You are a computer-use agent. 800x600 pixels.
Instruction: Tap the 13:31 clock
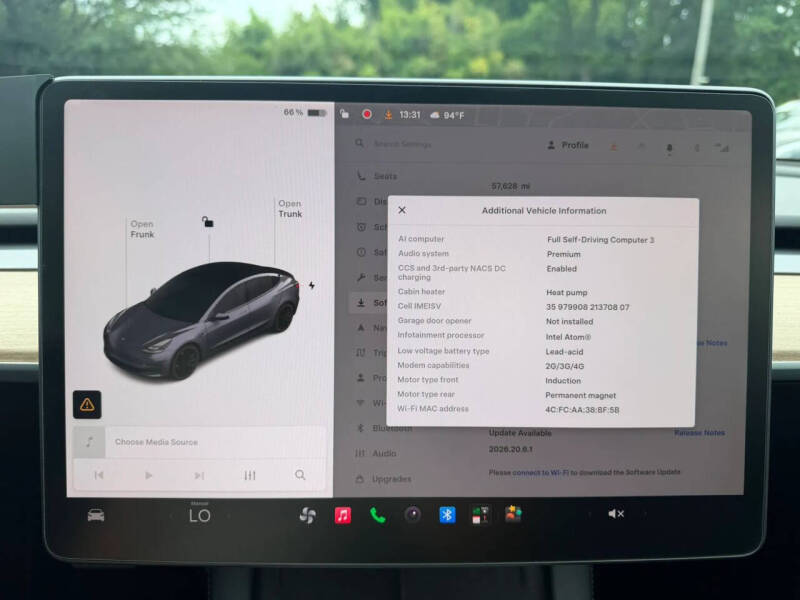click(410, 115)
